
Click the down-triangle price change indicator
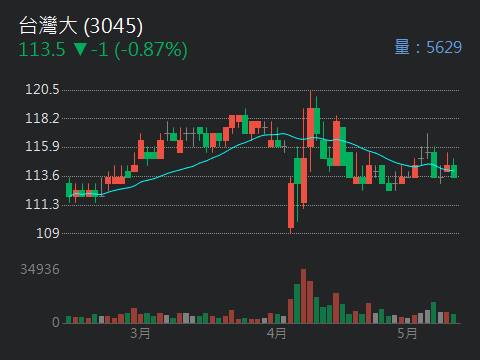tap(80, 49)
